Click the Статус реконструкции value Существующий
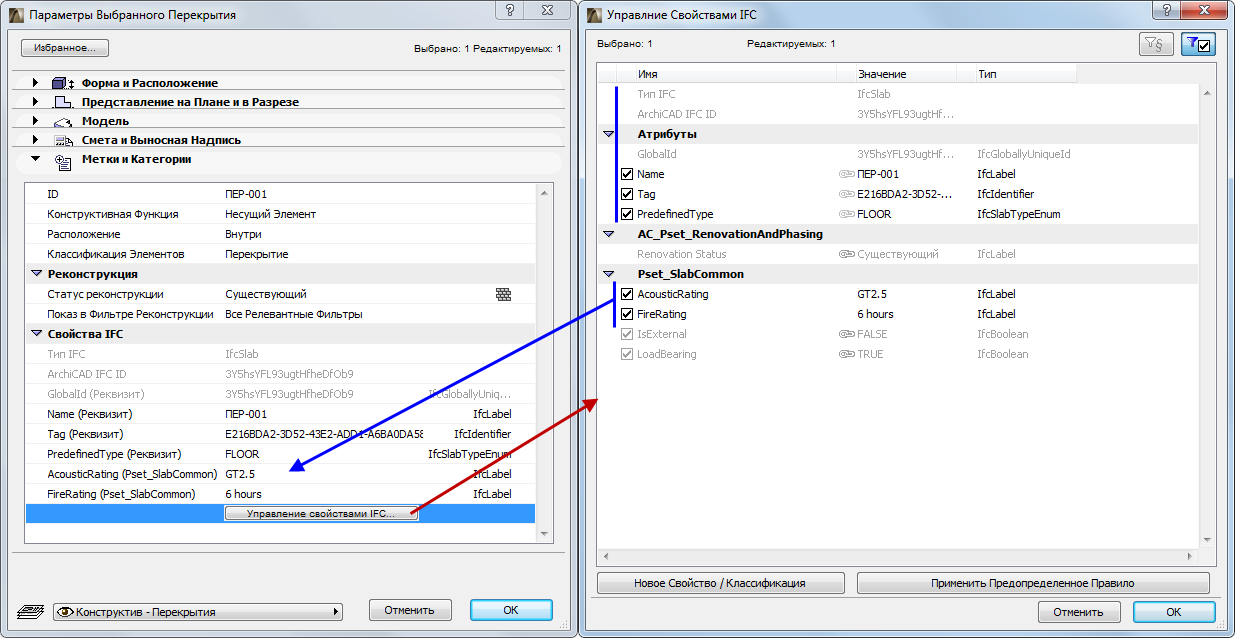This screenshot has height=638, width=1235. [266, 294]
